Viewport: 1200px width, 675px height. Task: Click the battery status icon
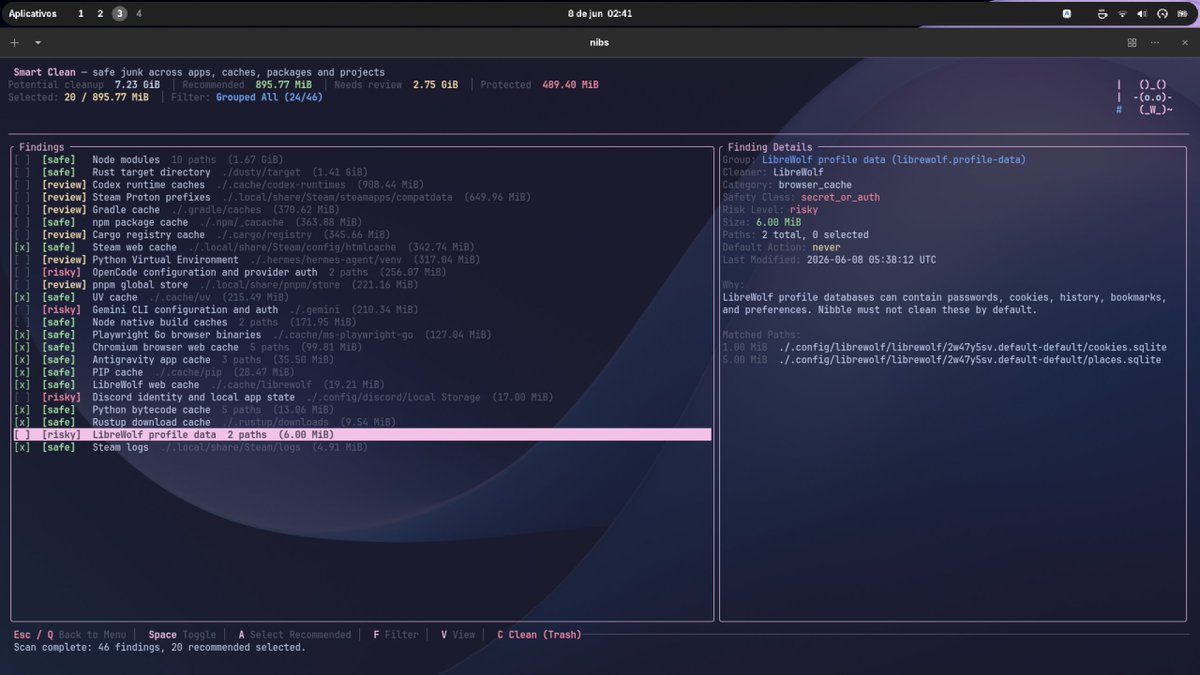(x=1182, y=14)
